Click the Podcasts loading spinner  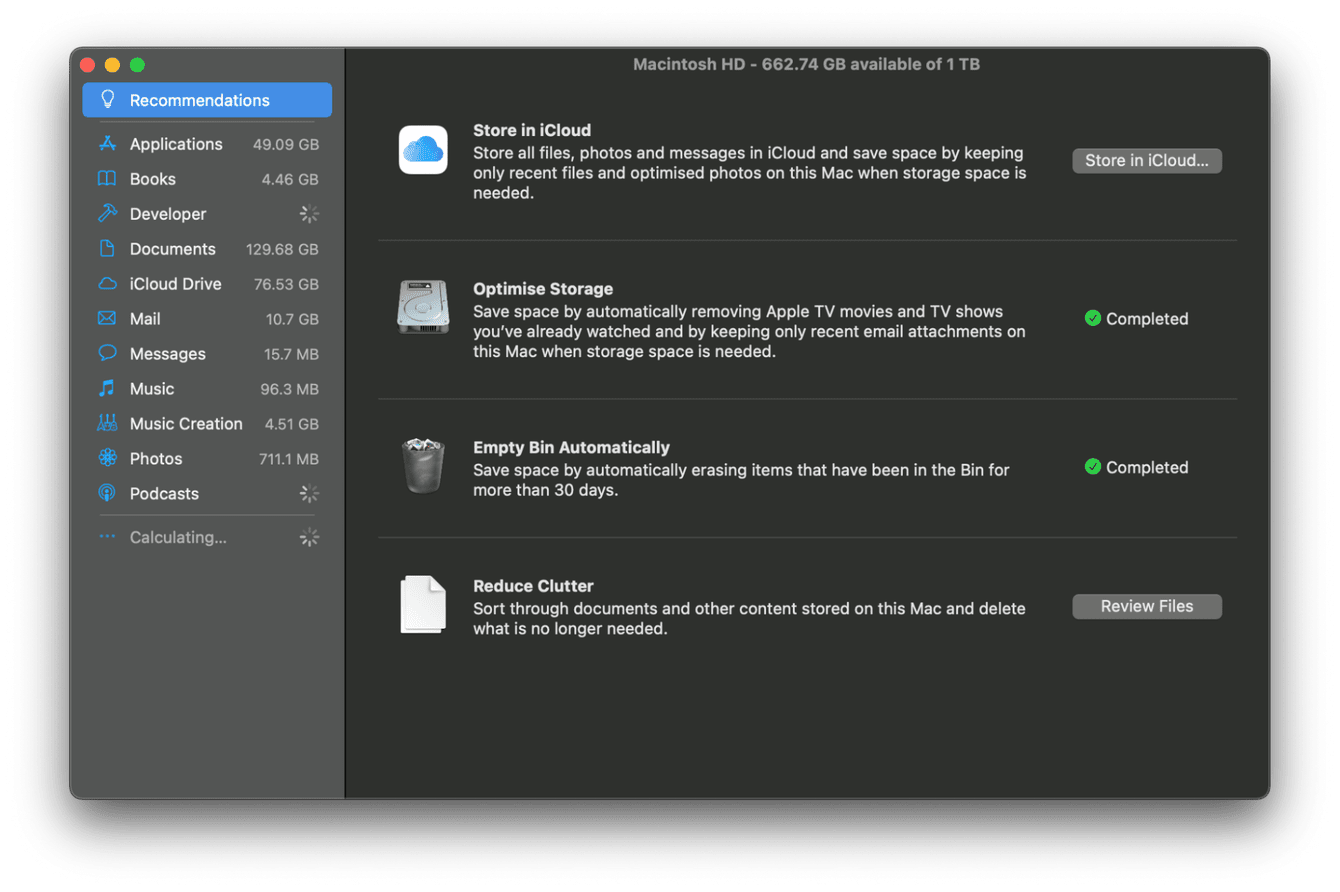click(x=310, y=494)
